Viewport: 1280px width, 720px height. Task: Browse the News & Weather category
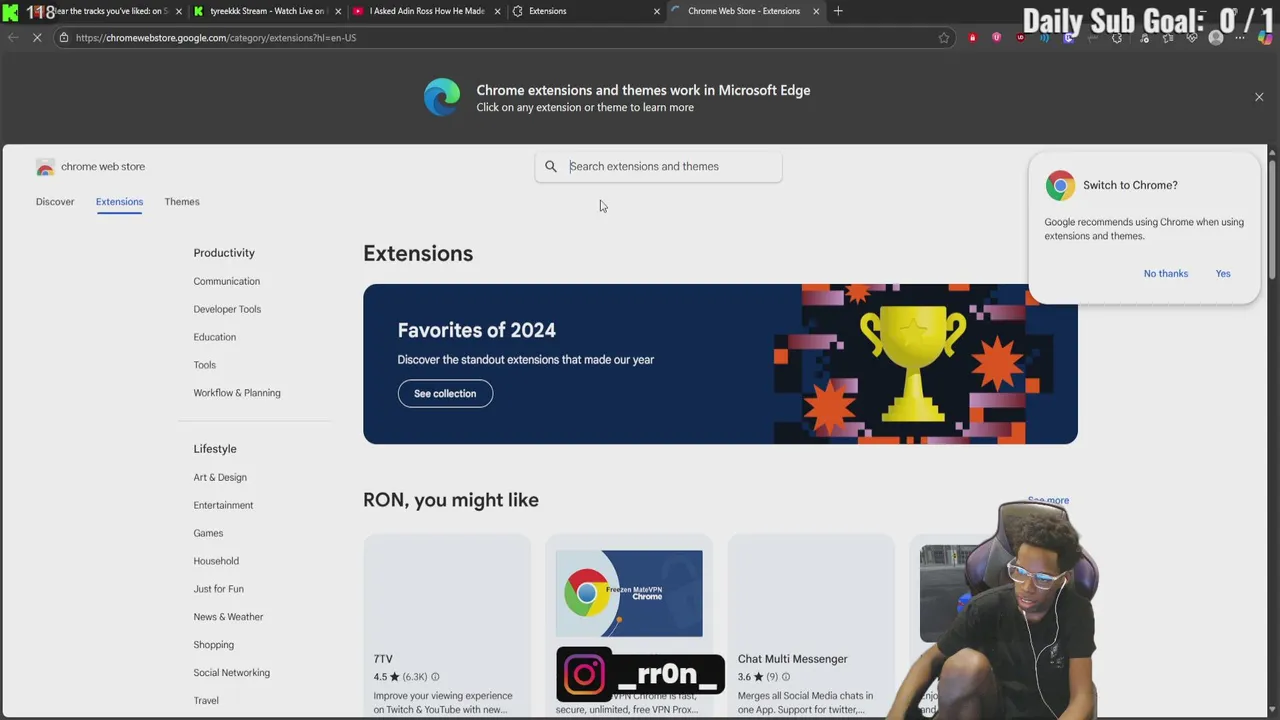pos(228,618)
